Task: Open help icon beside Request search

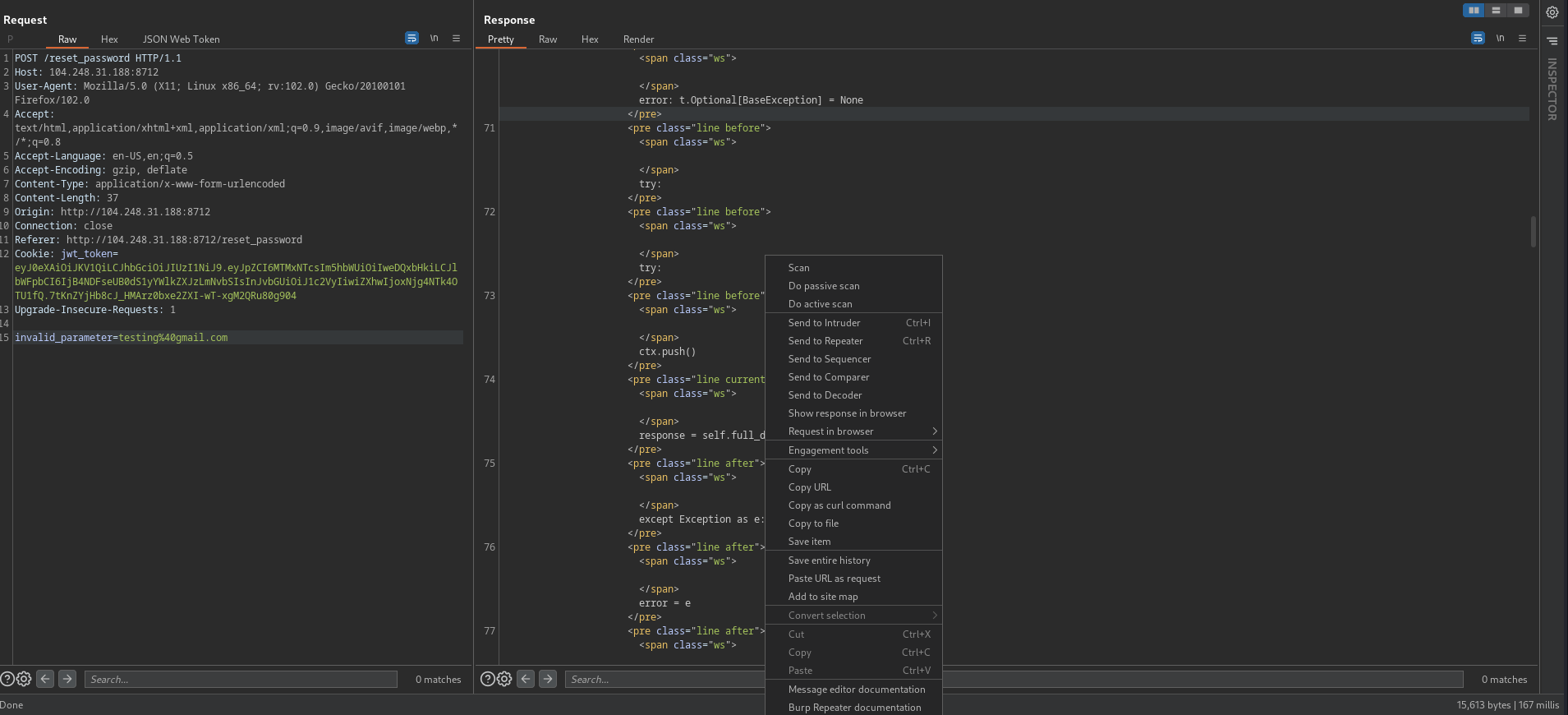Action: point(7,679)
